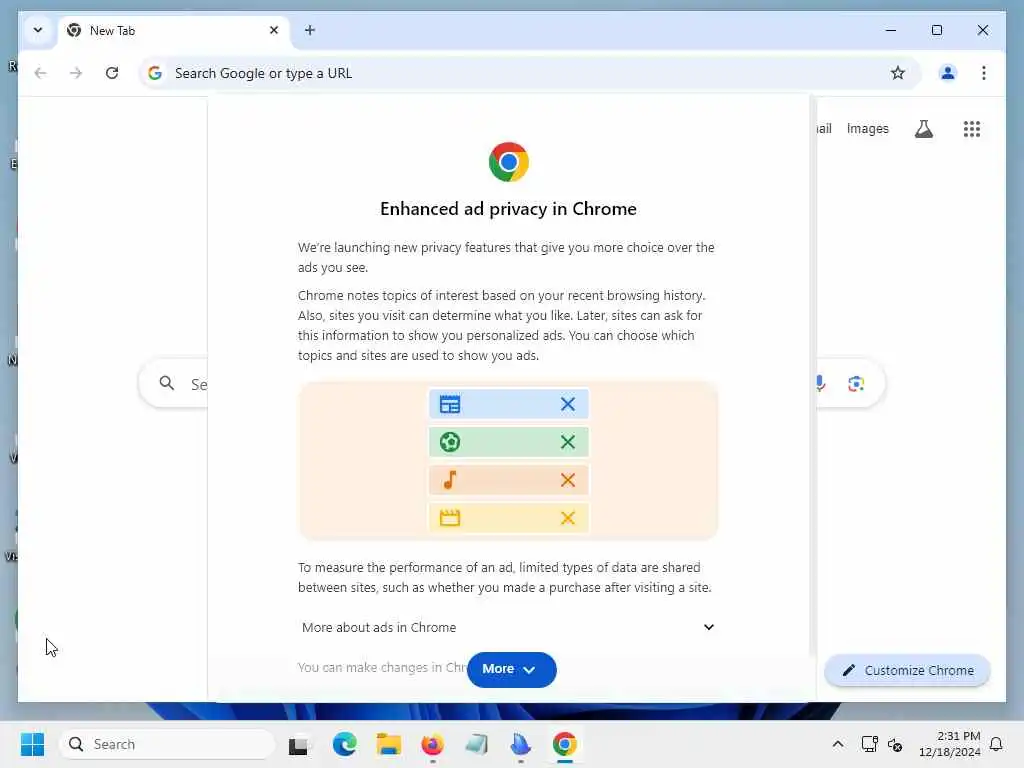Search by image with Google Lens icon
The height and width of the screenshot is (768, 1024).
pyautogui.click(x=856, y=383)
